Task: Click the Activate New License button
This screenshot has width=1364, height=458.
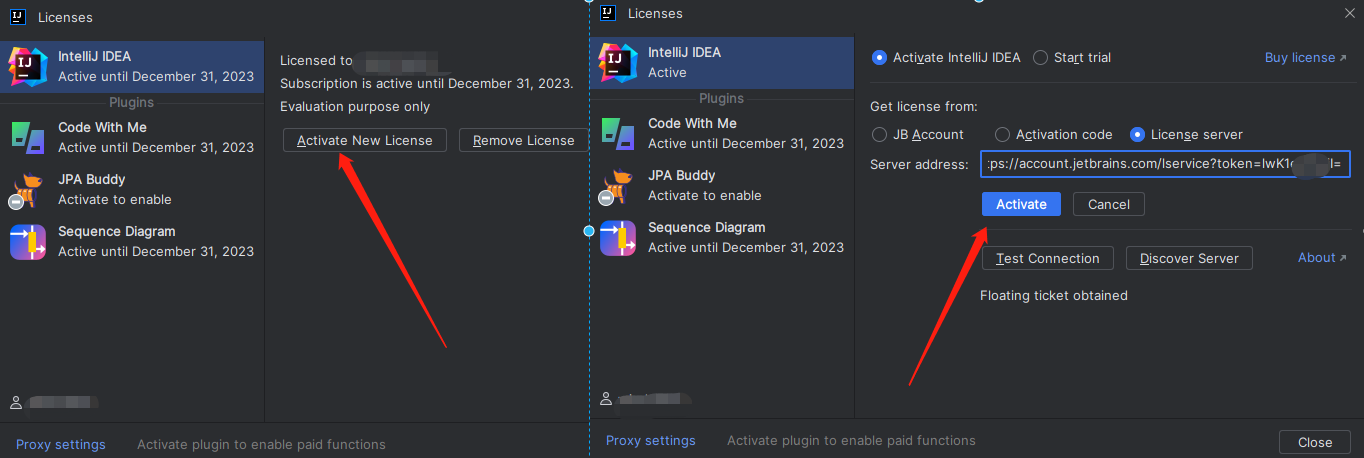Action: (365, 140)
